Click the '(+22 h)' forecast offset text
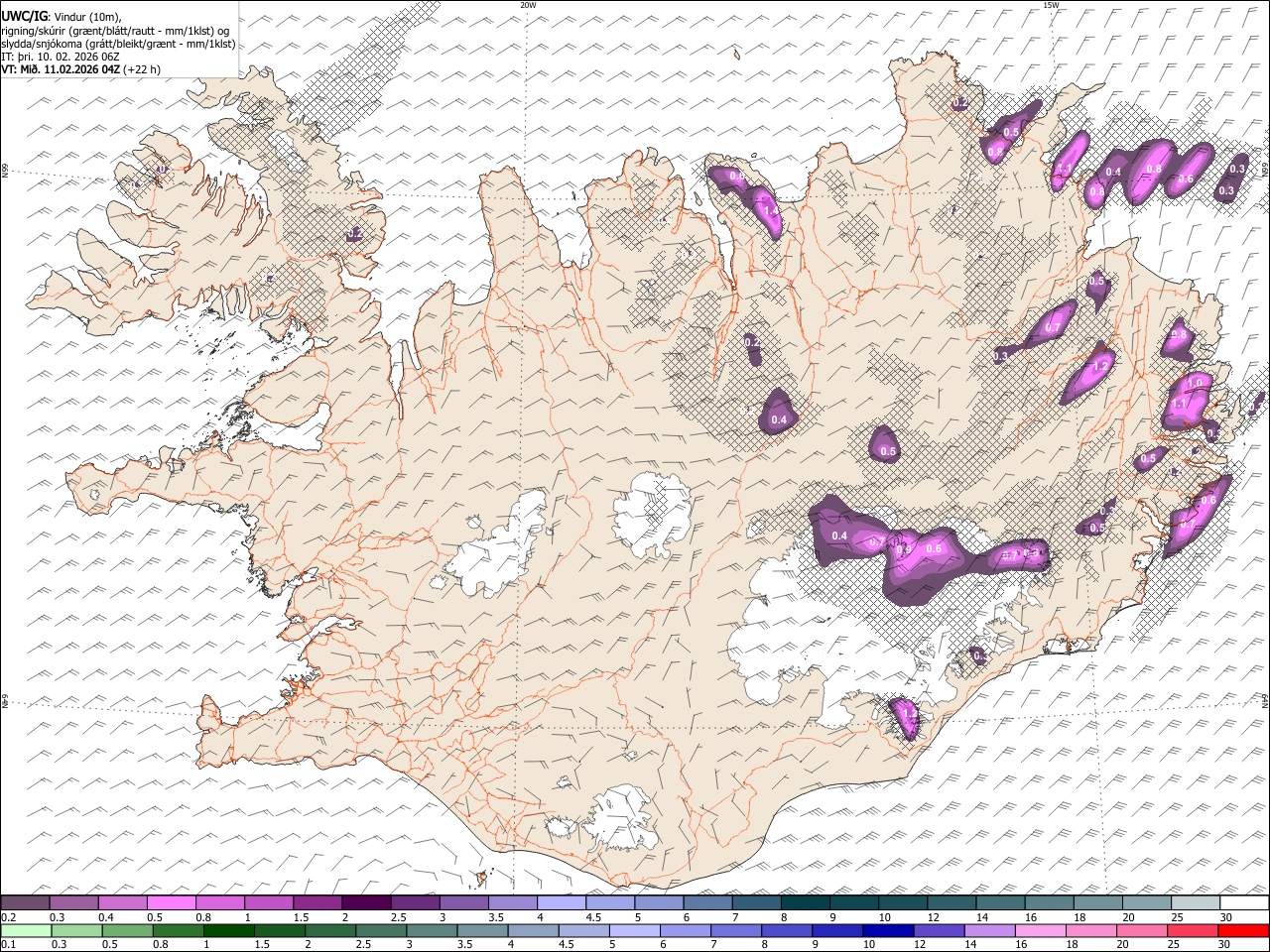 coord(143,69)
